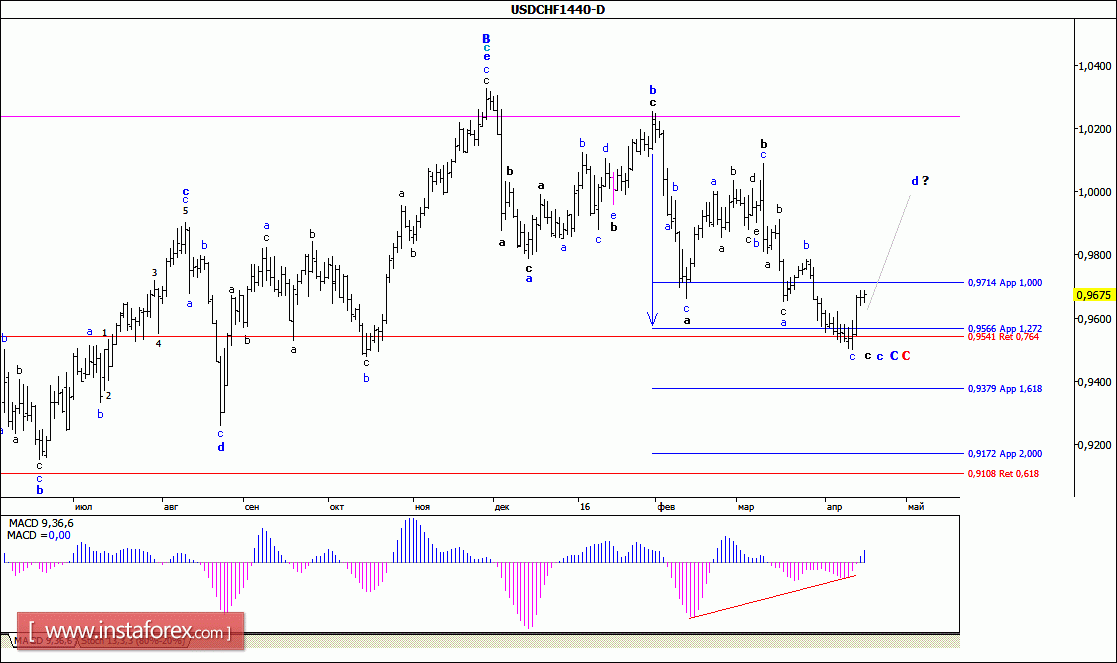Image resolution: width=1117 pixels, height=663 pixels.
Task: Click the 0,9172 App 2,000 level label
Action: [1005, 453]
